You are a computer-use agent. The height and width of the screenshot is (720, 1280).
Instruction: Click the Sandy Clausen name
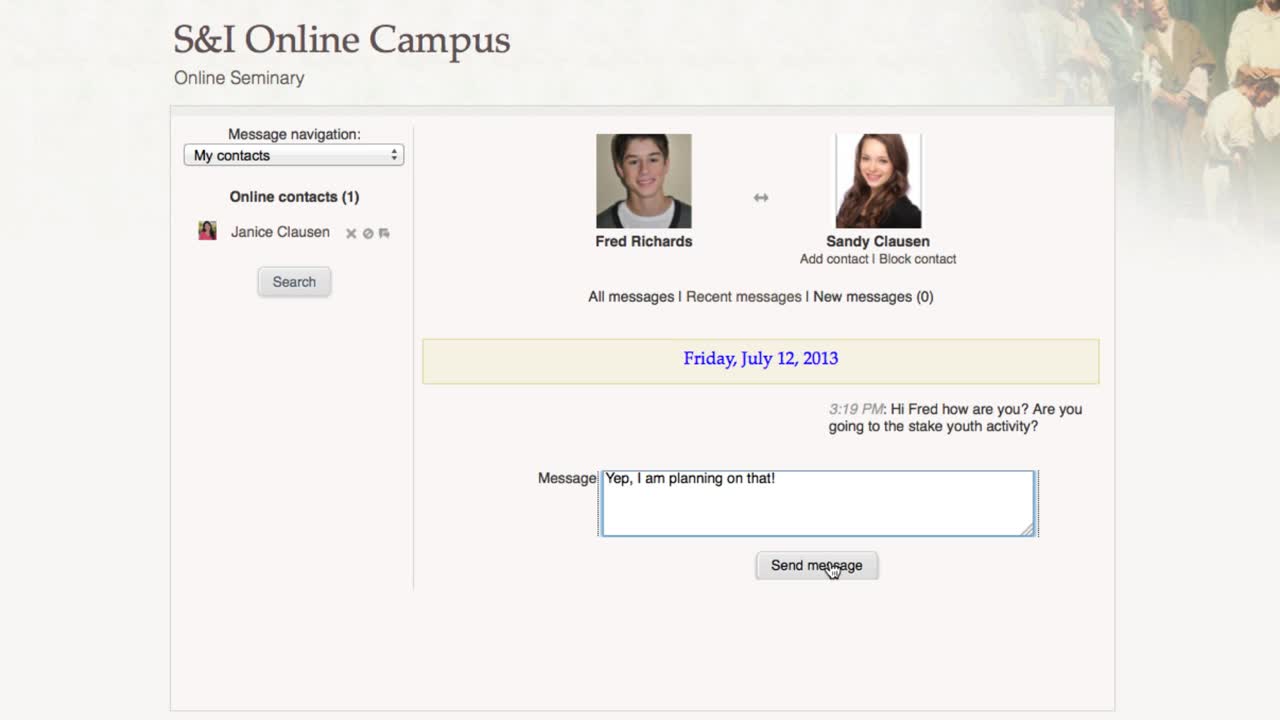[877, 241]
